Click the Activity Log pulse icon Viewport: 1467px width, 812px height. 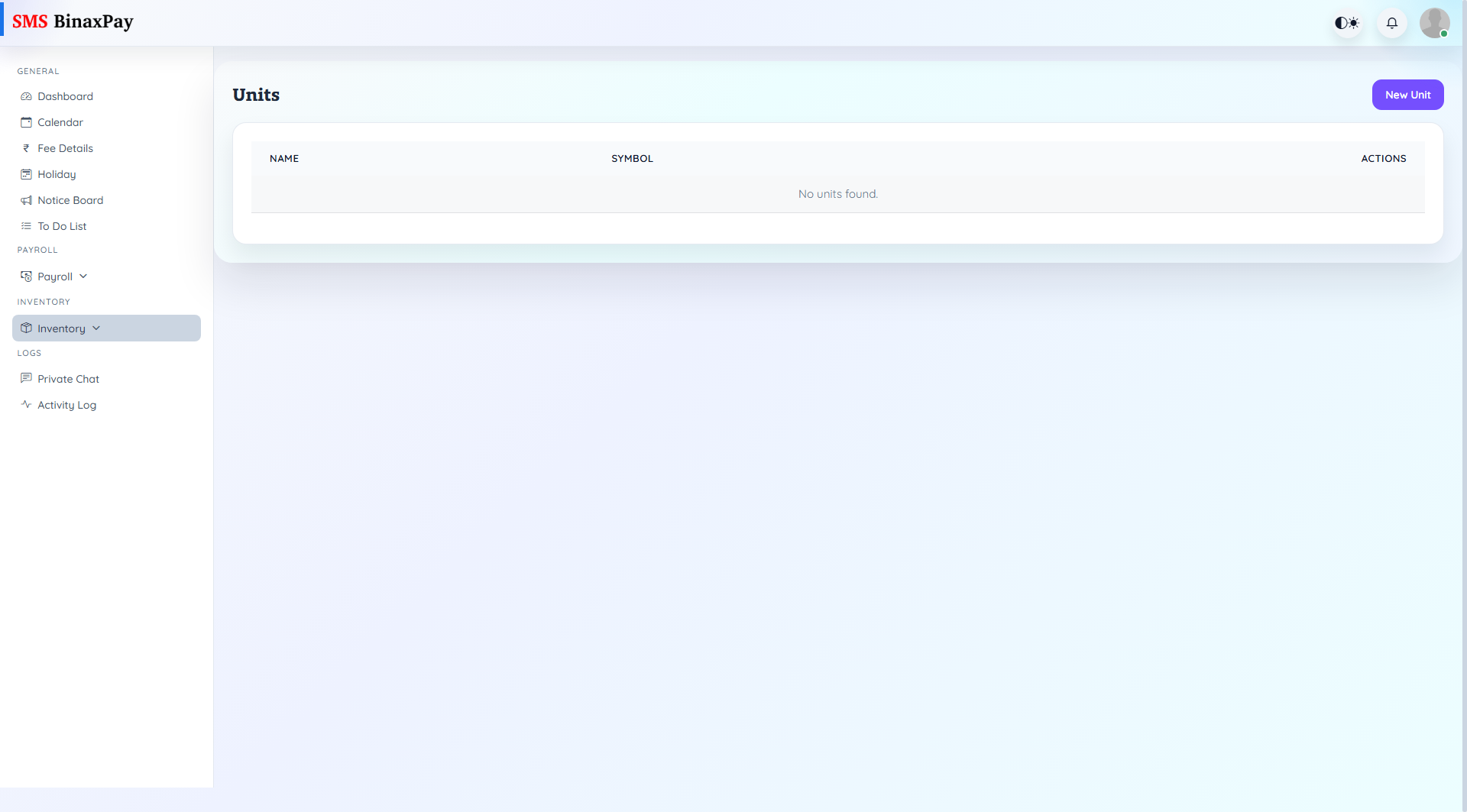coord(26,405)
